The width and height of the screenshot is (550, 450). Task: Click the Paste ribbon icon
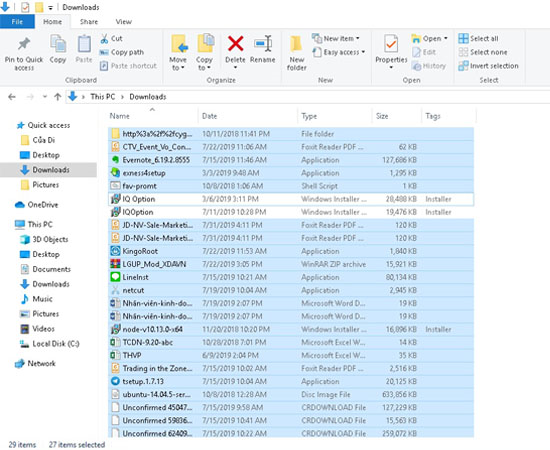pos(84,44)
